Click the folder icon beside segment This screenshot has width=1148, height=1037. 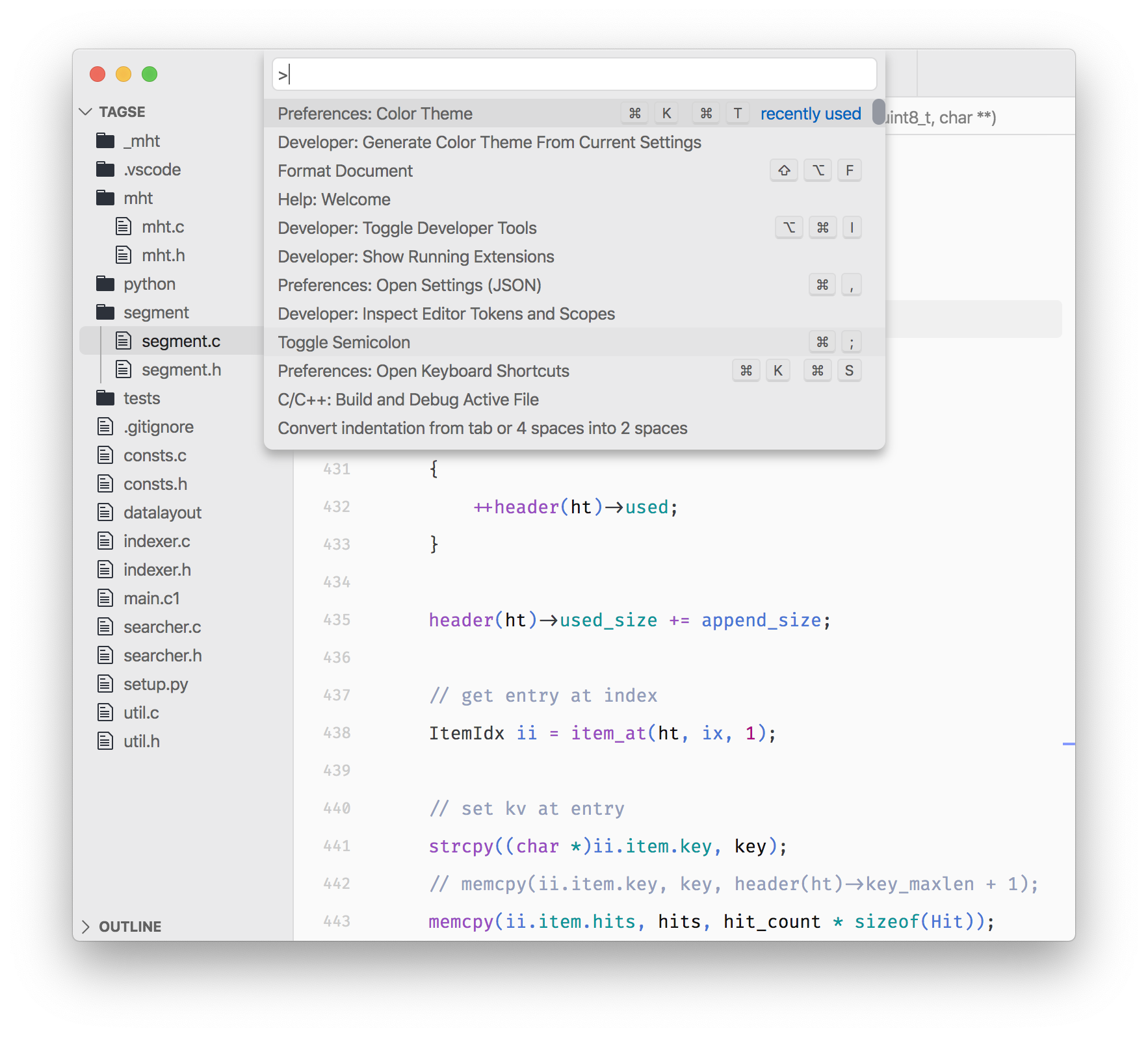105,312
